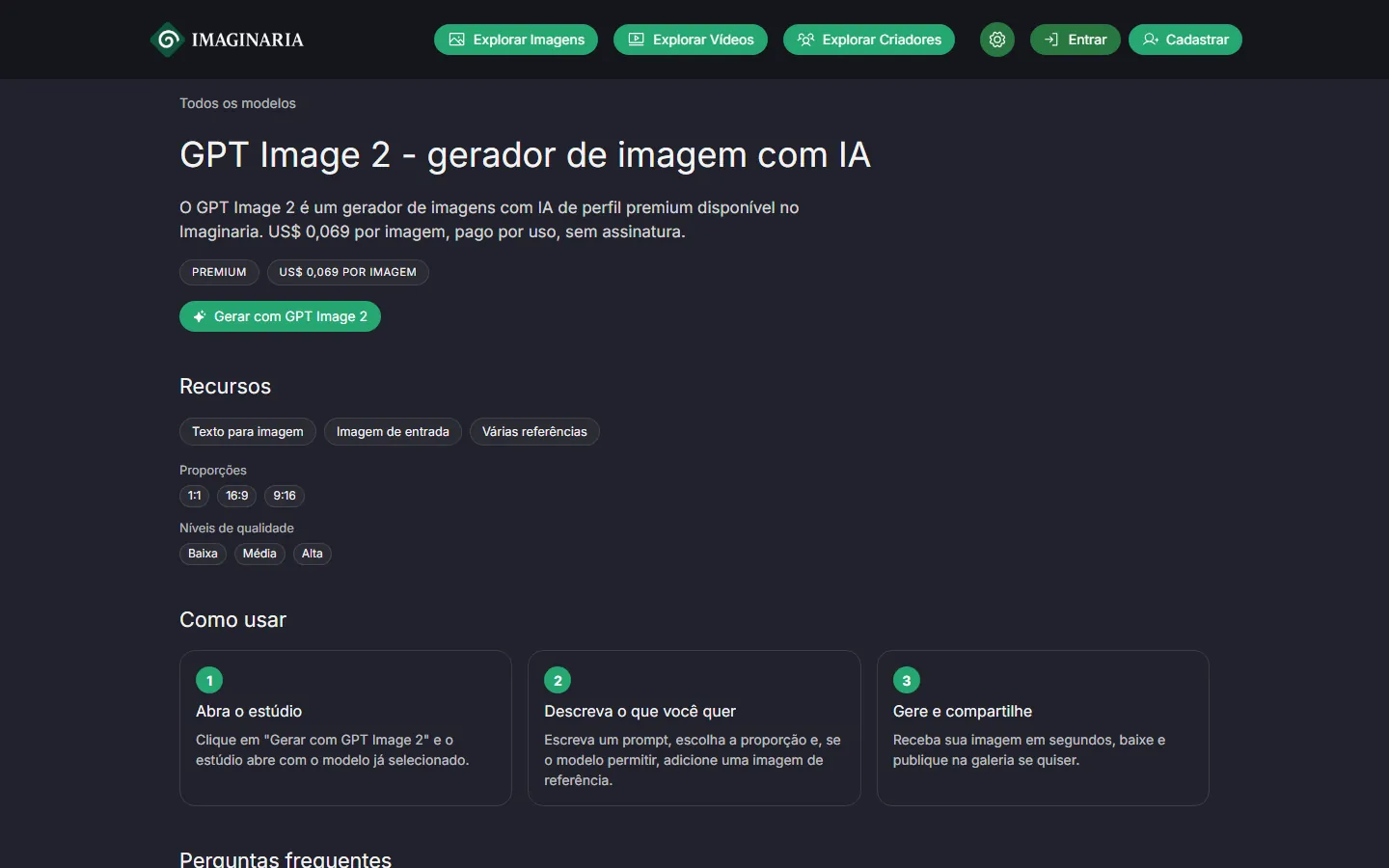1389x868 pixels.
Task: Pick the Alta quality chip
Action: tap(313, 554)
